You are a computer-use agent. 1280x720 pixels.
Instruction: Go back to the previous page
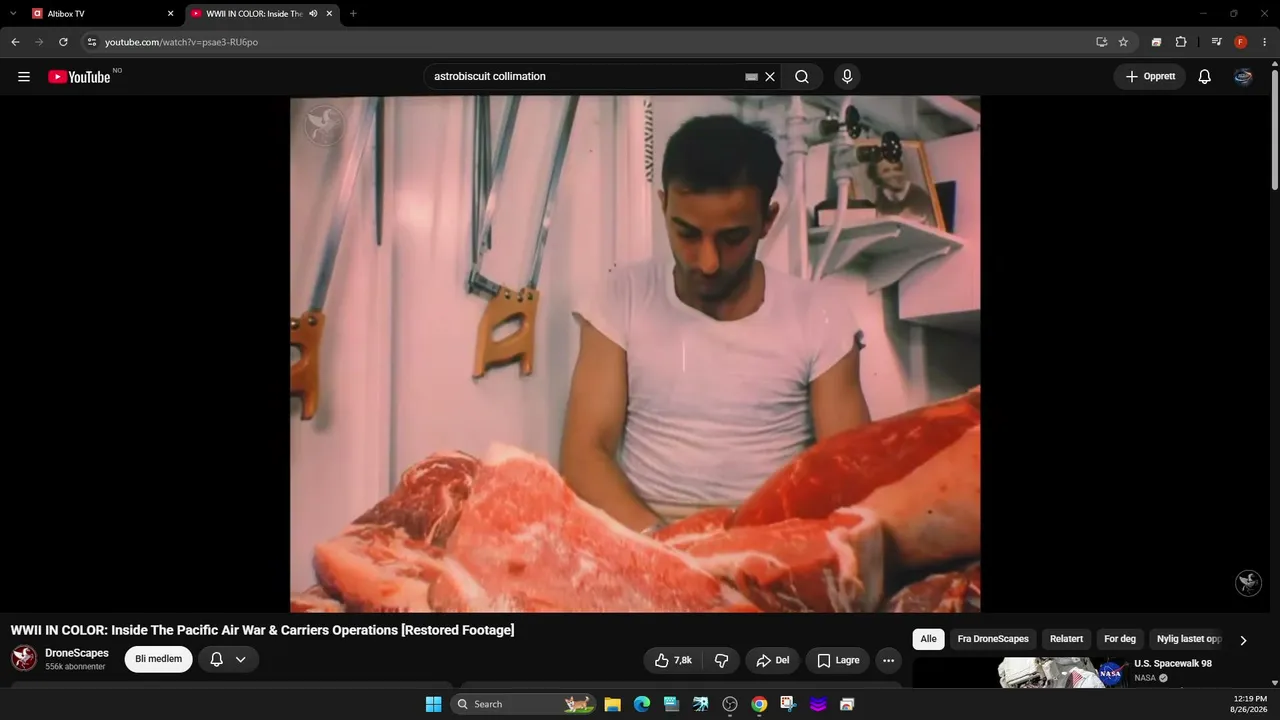[15, 42]
